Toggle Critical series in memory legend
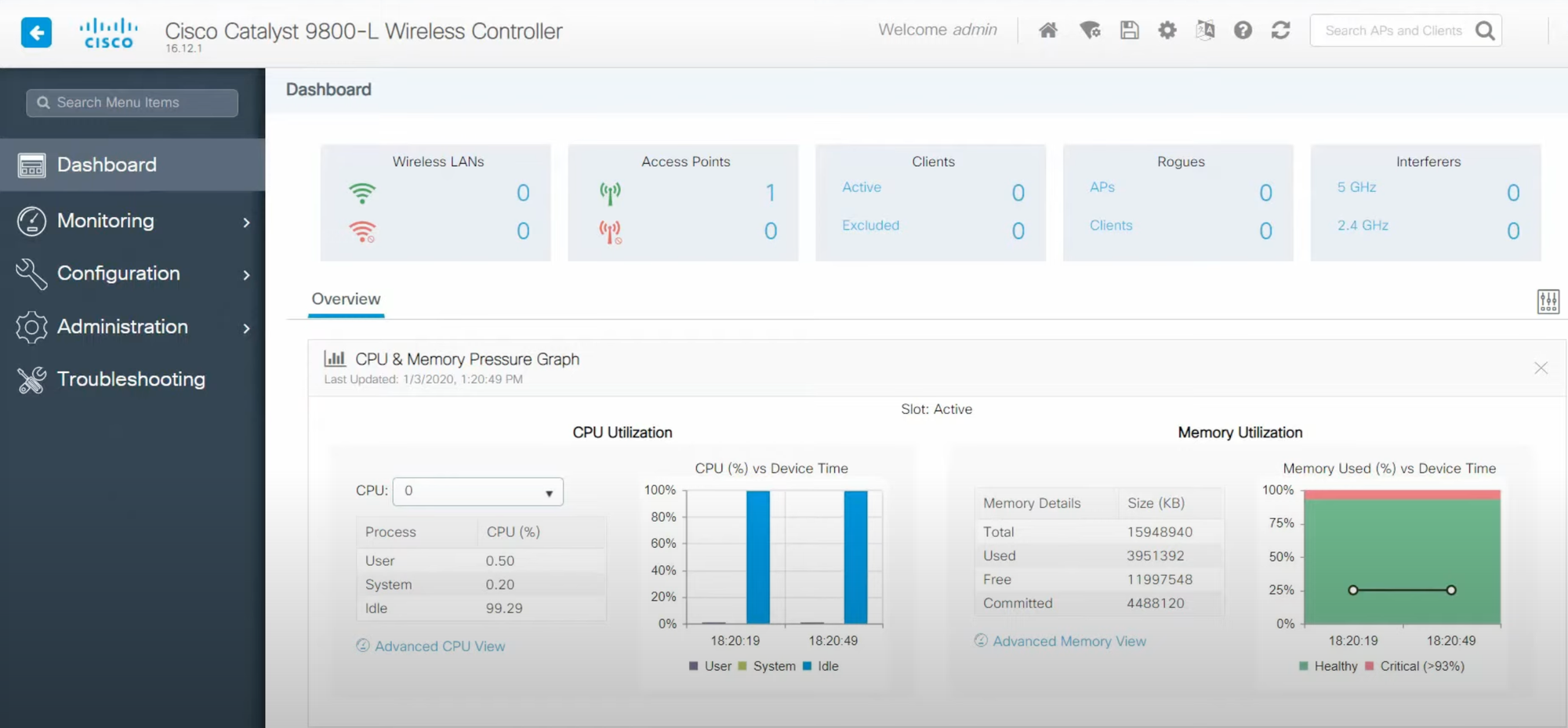Screen dimensions: 1568x728 coord(1414,666)
